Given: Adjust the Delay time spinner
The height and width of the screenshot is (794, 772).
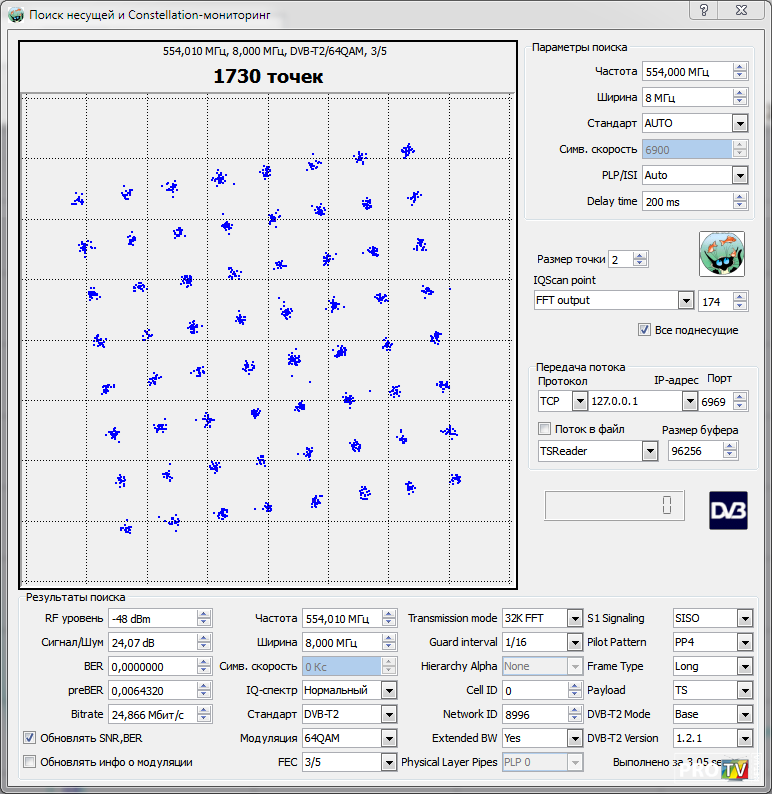Looking at the screenshot, I should click(x=740, y=201).
